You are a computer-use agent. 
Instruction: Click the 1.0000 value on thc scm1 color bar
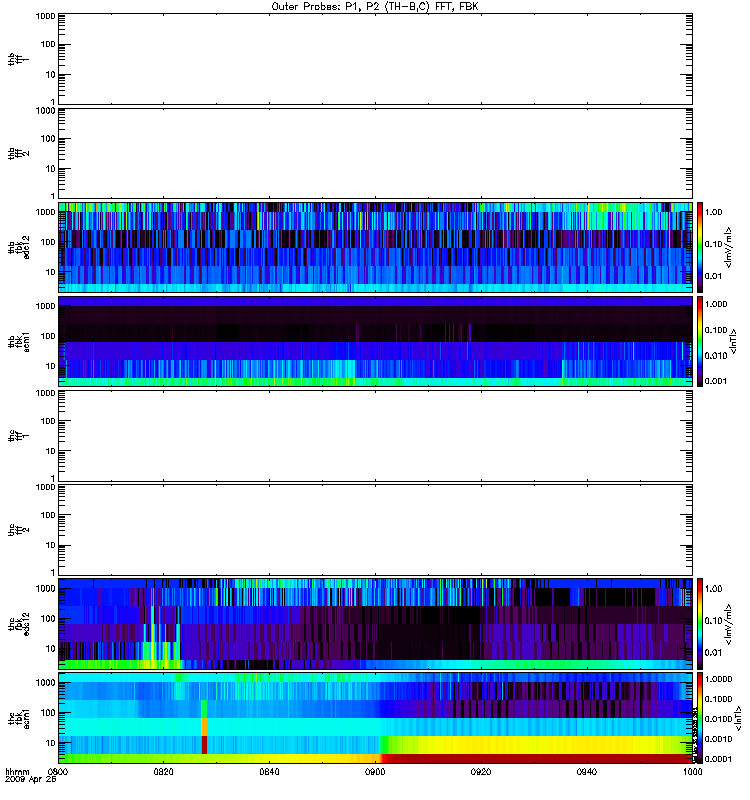pyautogui.click(x=718, y=679)
